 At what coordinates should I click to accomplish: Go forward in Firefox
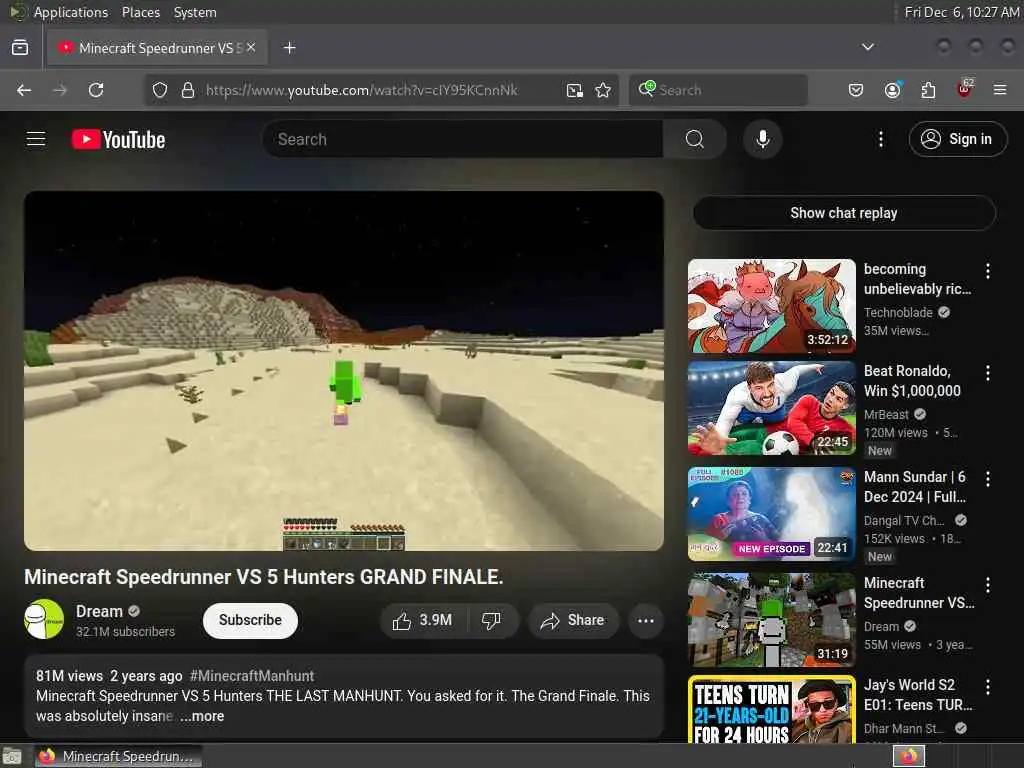coord(60,90)
